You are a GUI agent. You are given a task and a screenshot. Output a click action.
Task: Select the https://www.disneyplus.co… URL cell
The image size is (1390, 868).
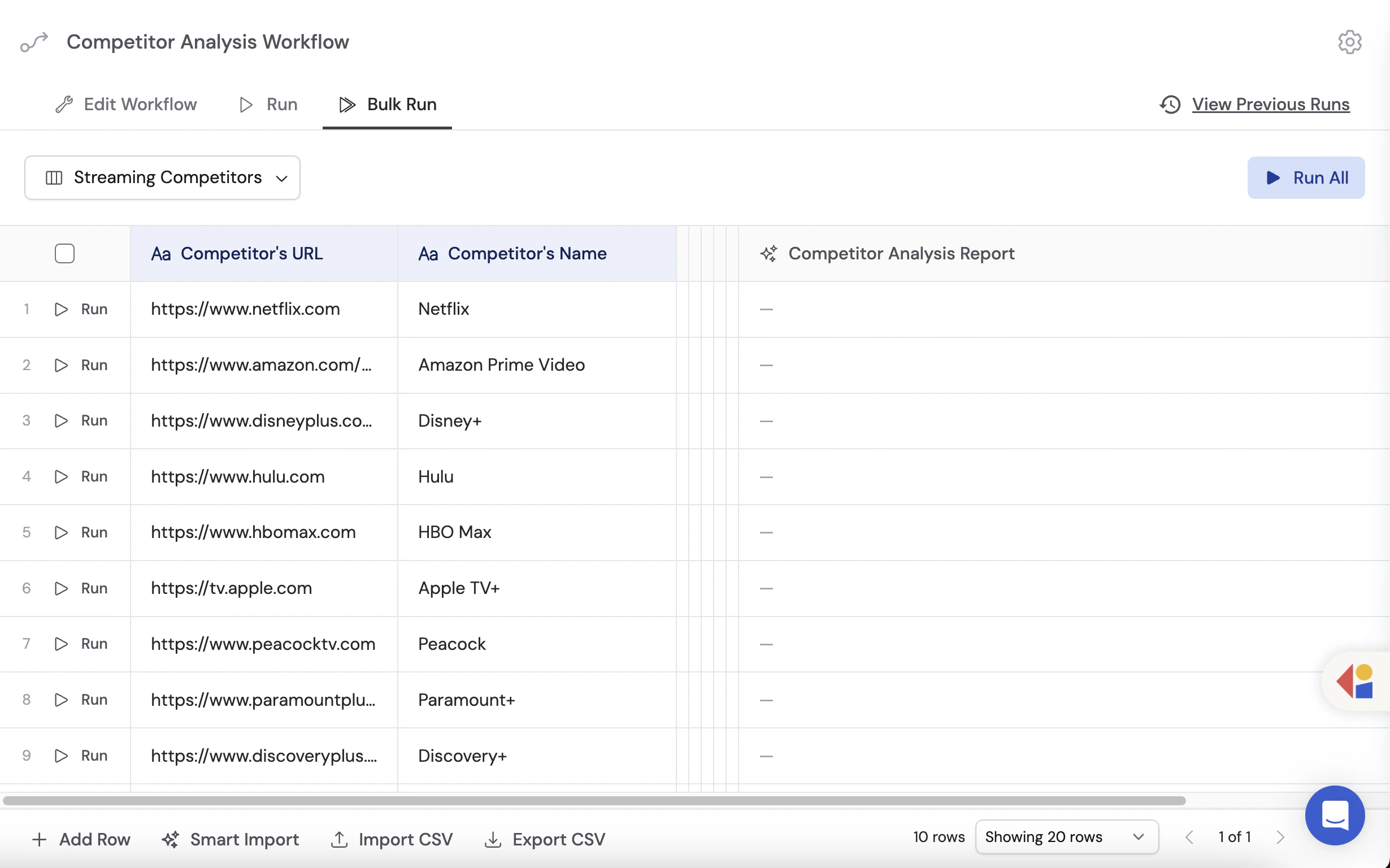tap(264, 421)
